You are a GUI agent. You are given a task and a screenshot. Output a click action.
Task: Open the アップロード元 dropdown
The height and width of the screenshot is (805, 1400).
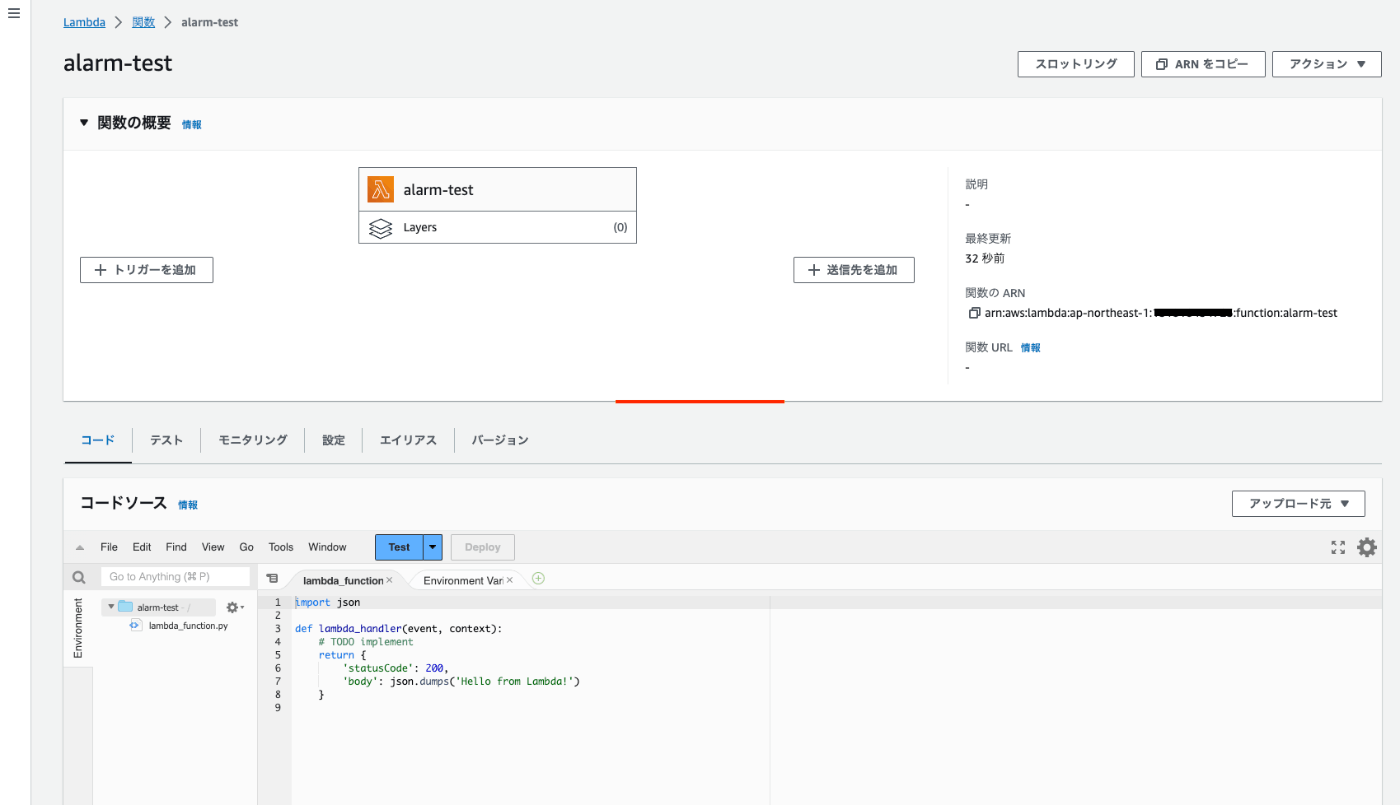click(x=1298, y=504)
